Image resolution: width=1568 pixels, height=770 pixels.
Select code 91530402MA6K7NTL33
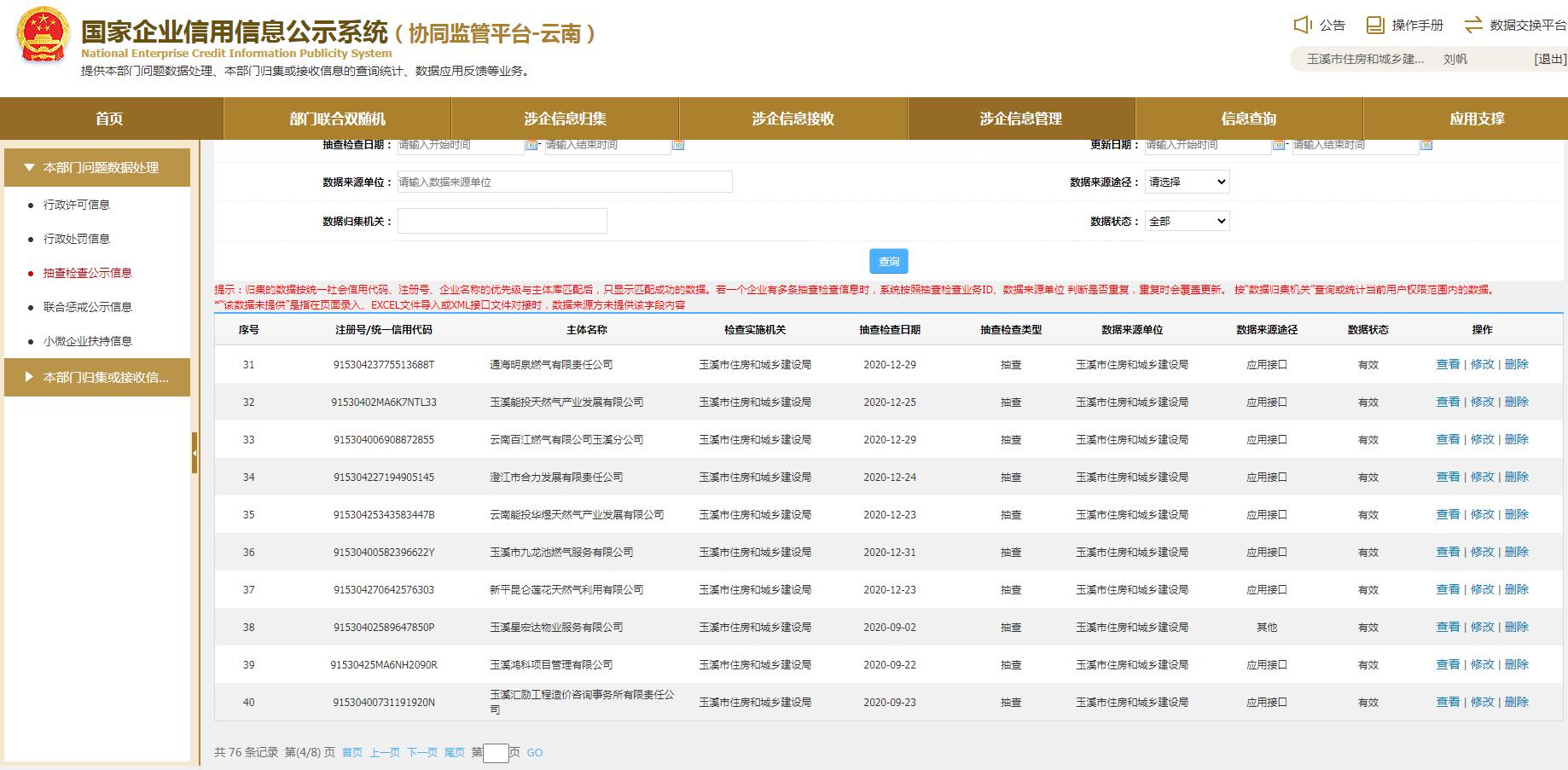[x=384, y=402]
